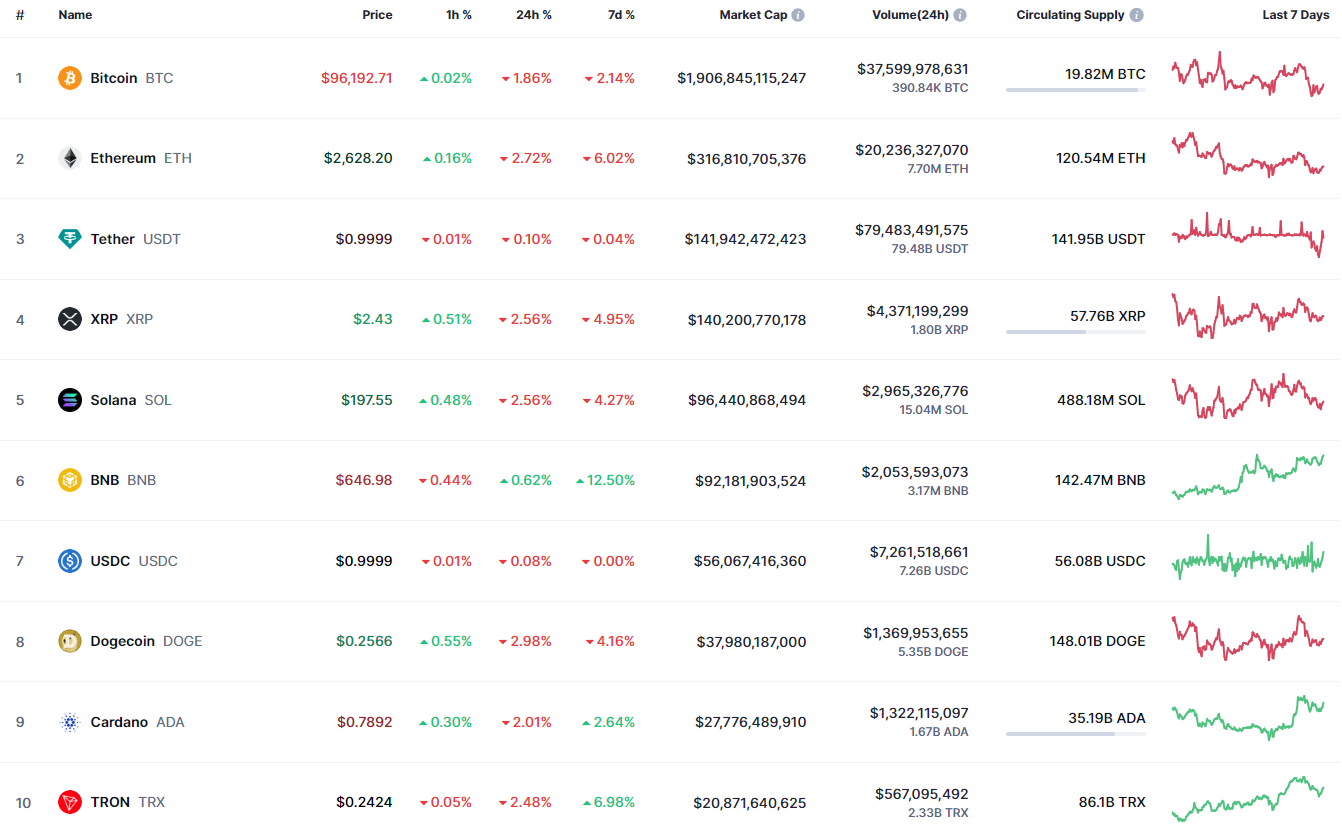Screen dimensions: 1342x834
Task: Click the Solana logo icon
Action: [70, 400]
